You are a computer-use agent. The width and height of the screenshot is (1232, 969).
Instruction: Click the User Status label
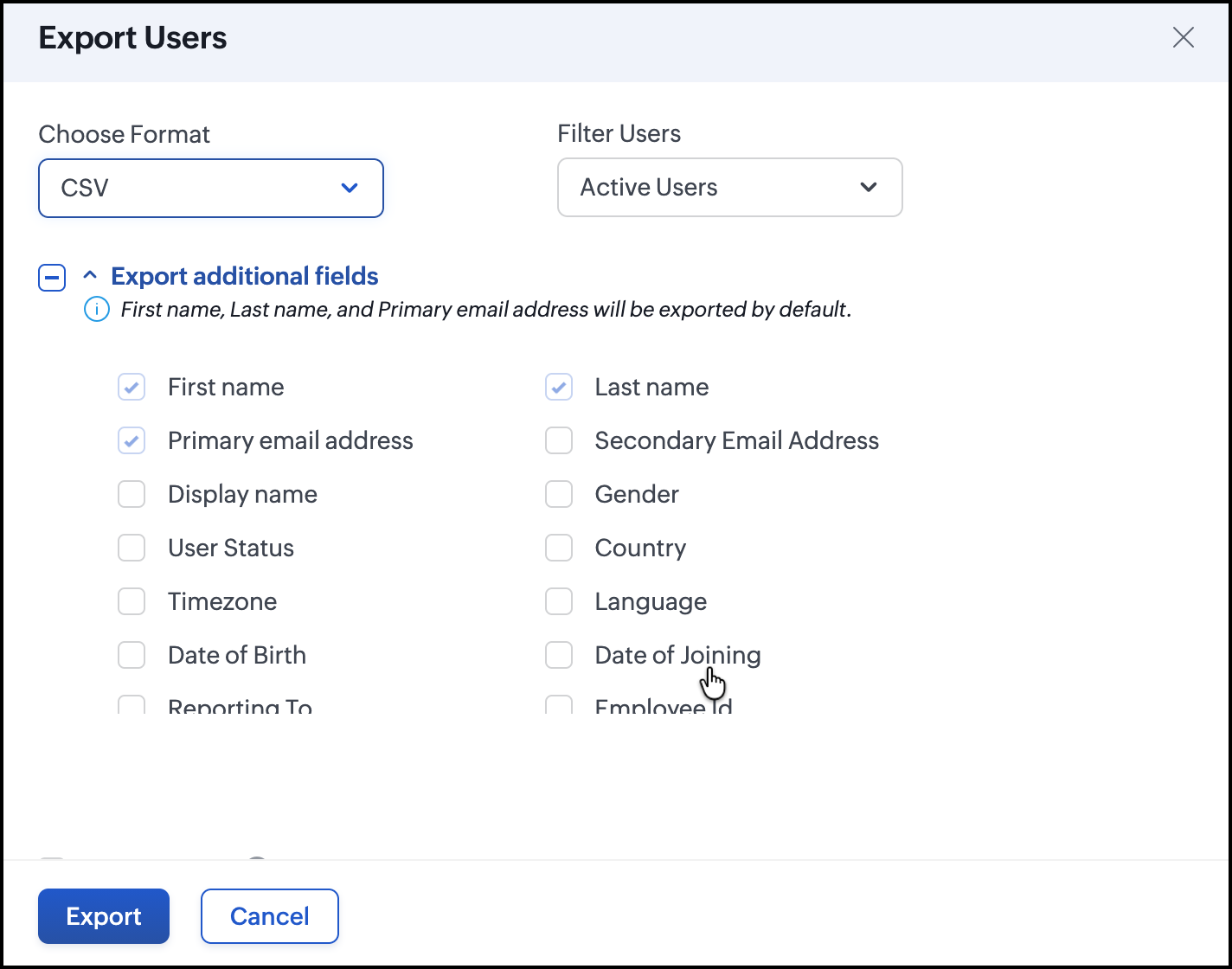click(x=231, y=548)
